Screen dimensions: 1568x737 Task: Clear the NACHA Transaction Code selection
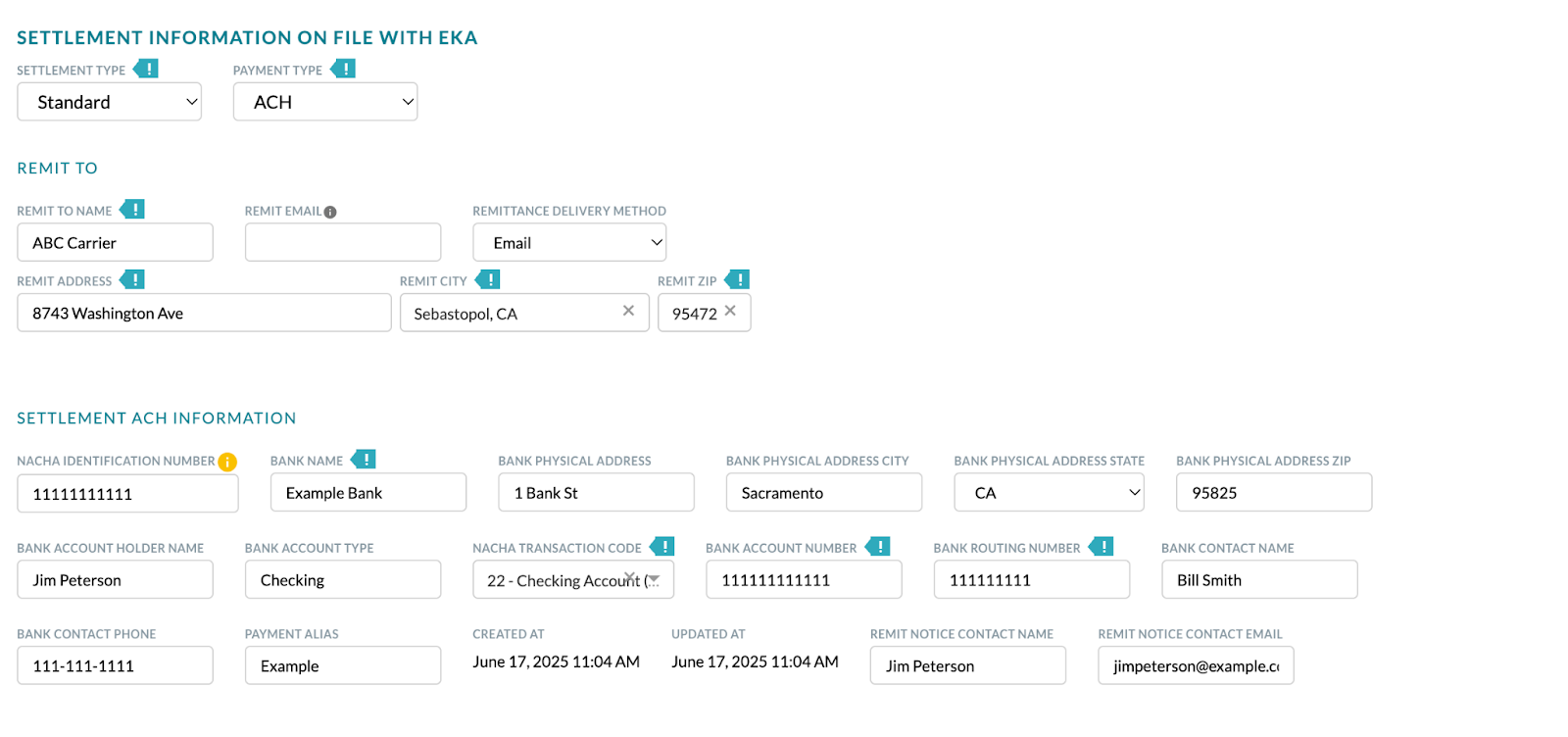click(x=630, y=577)
